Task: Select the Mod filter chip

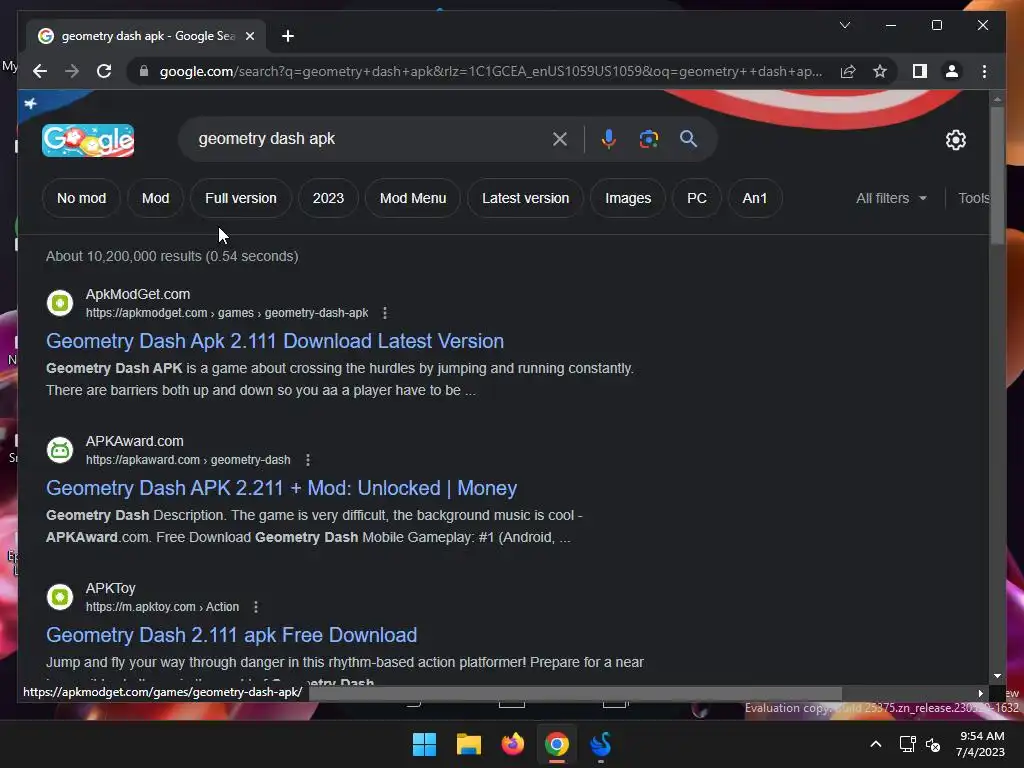Action: click(155, 198)
